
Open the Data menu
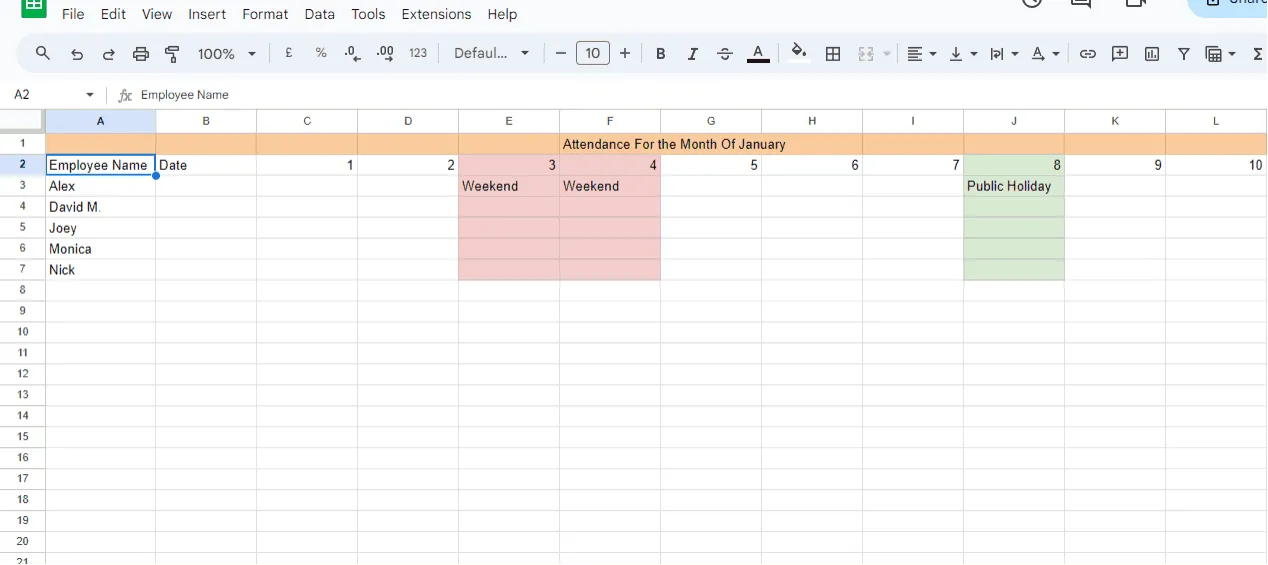coord(320,14)
